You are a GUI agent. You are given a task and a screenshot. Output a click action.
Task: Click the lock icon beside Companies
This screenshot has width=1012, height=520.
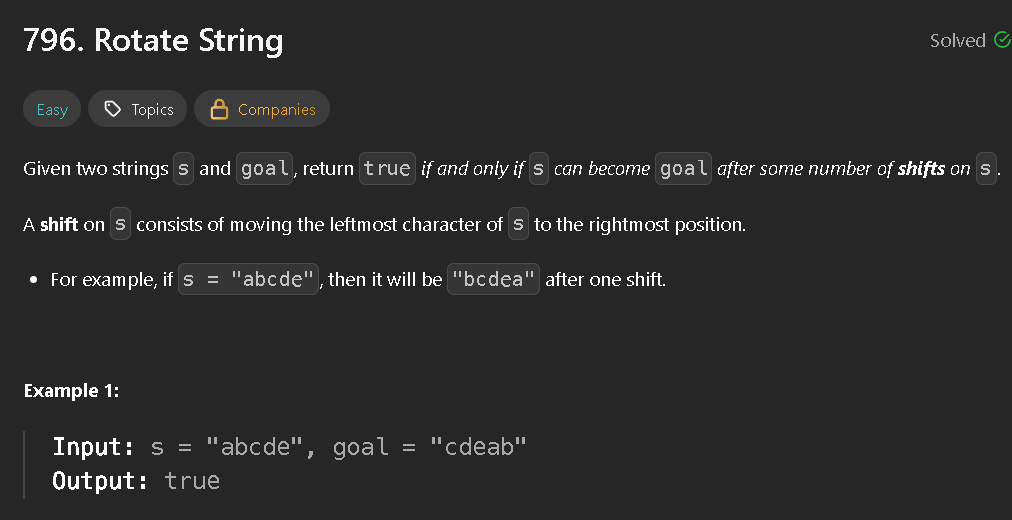219,109
